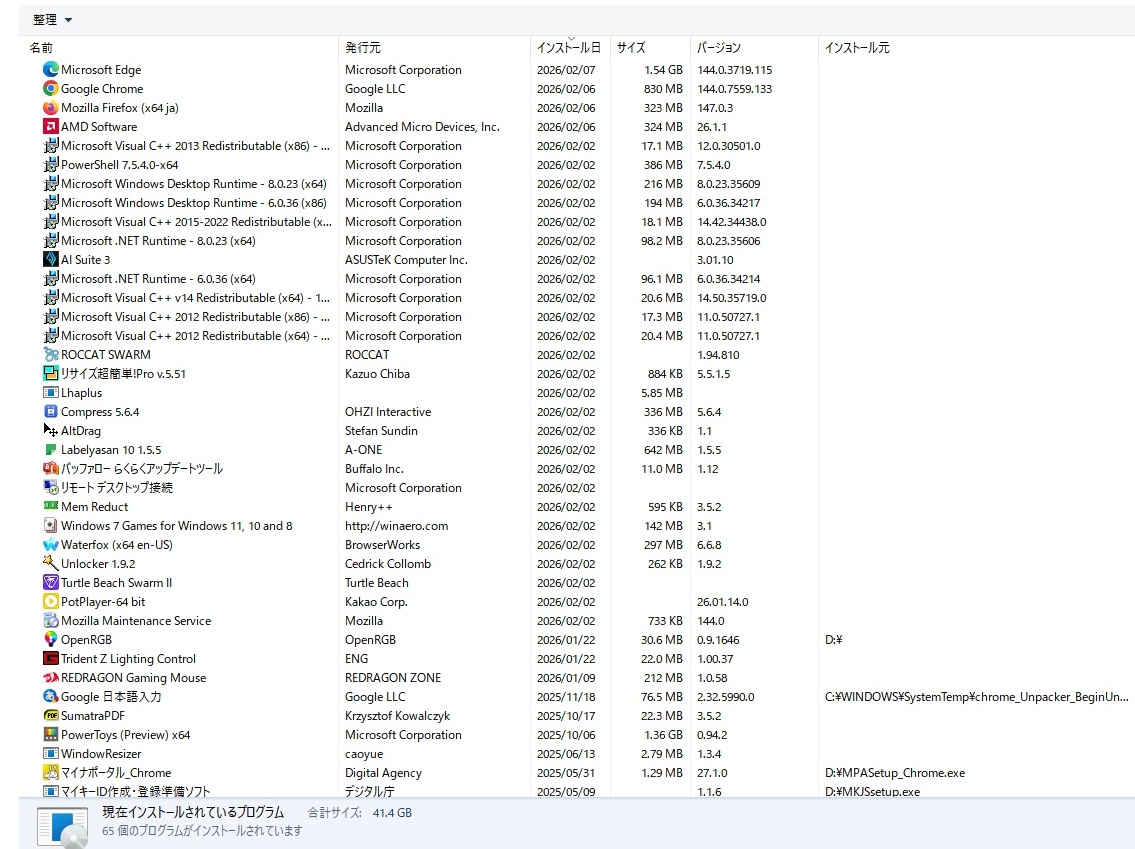Click the バッファロー らくらくアップデートツール icon
Viewport: 1135px width, 849px height.
coord(51,468)
